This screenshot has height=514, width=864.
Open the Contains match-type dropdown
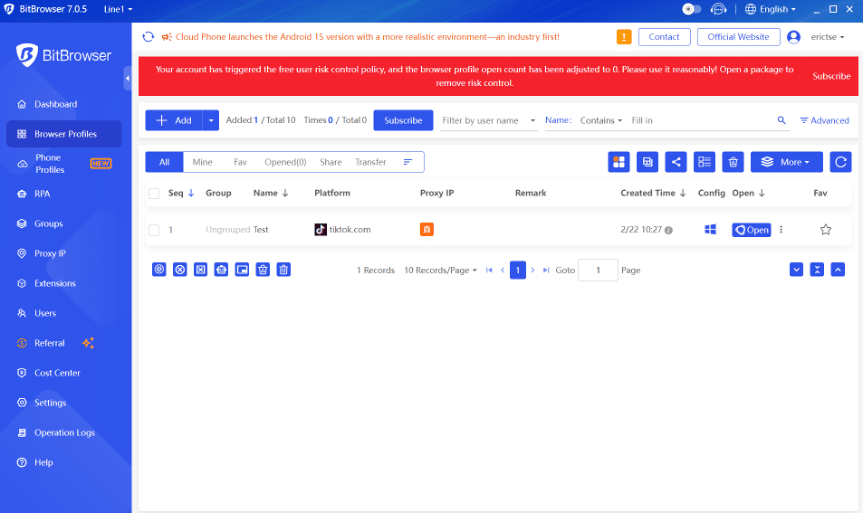click(601, 120)
